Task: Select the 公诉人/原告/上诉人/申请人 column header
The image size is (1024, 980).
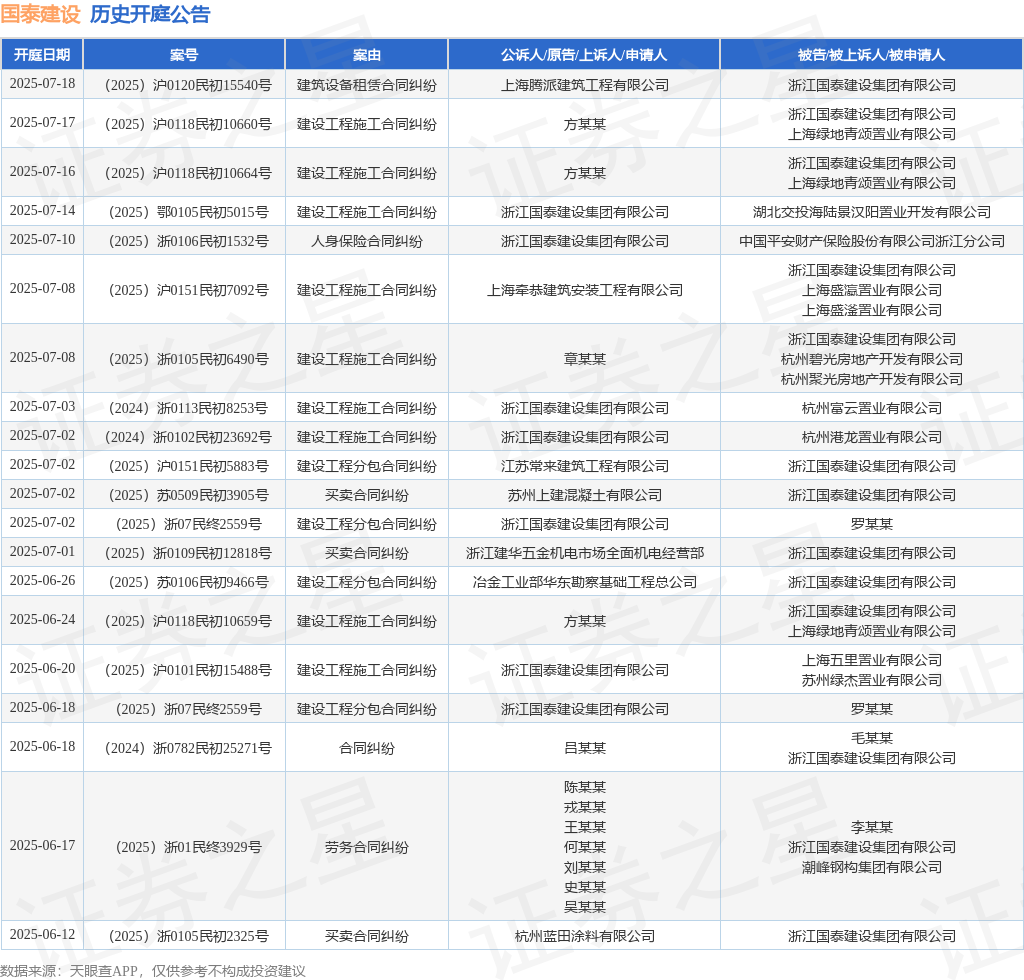Action: click(x=584, y=55)
